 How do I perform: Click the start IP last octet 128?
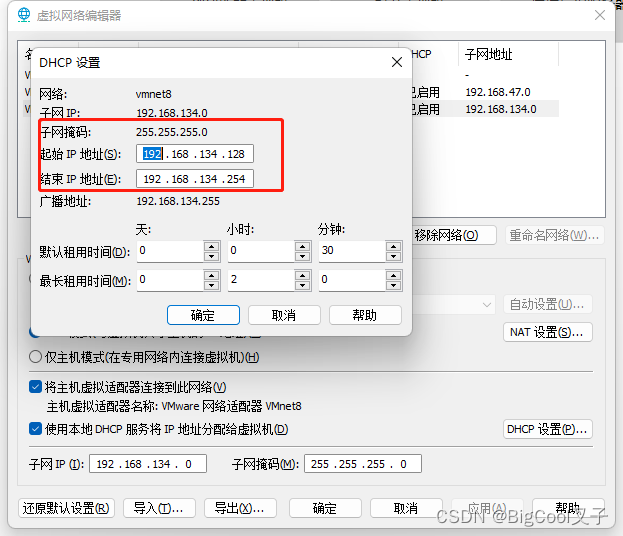236,154
